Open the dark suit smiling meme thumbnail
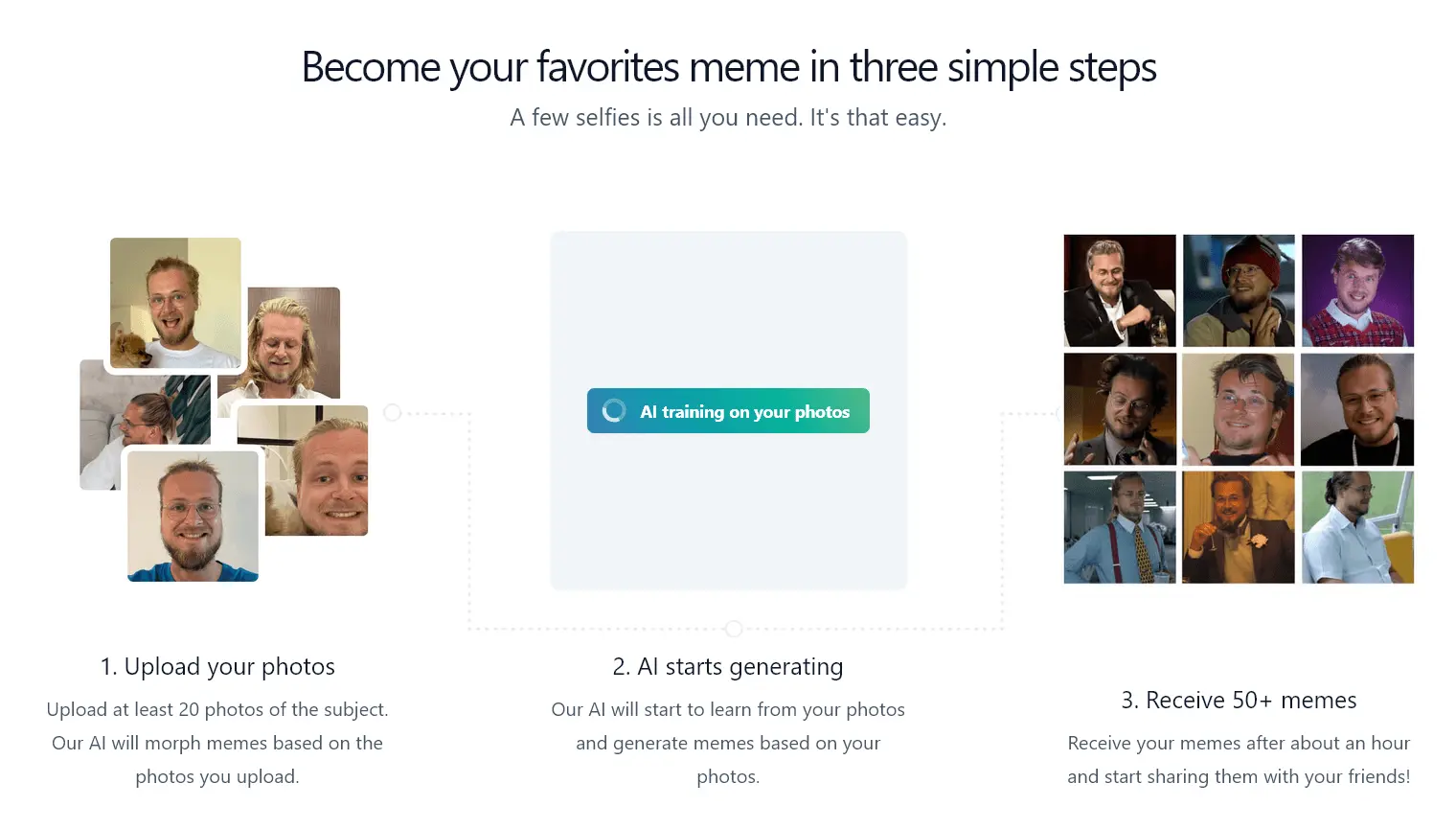1456x829 pixels. tap(1357, 409)
